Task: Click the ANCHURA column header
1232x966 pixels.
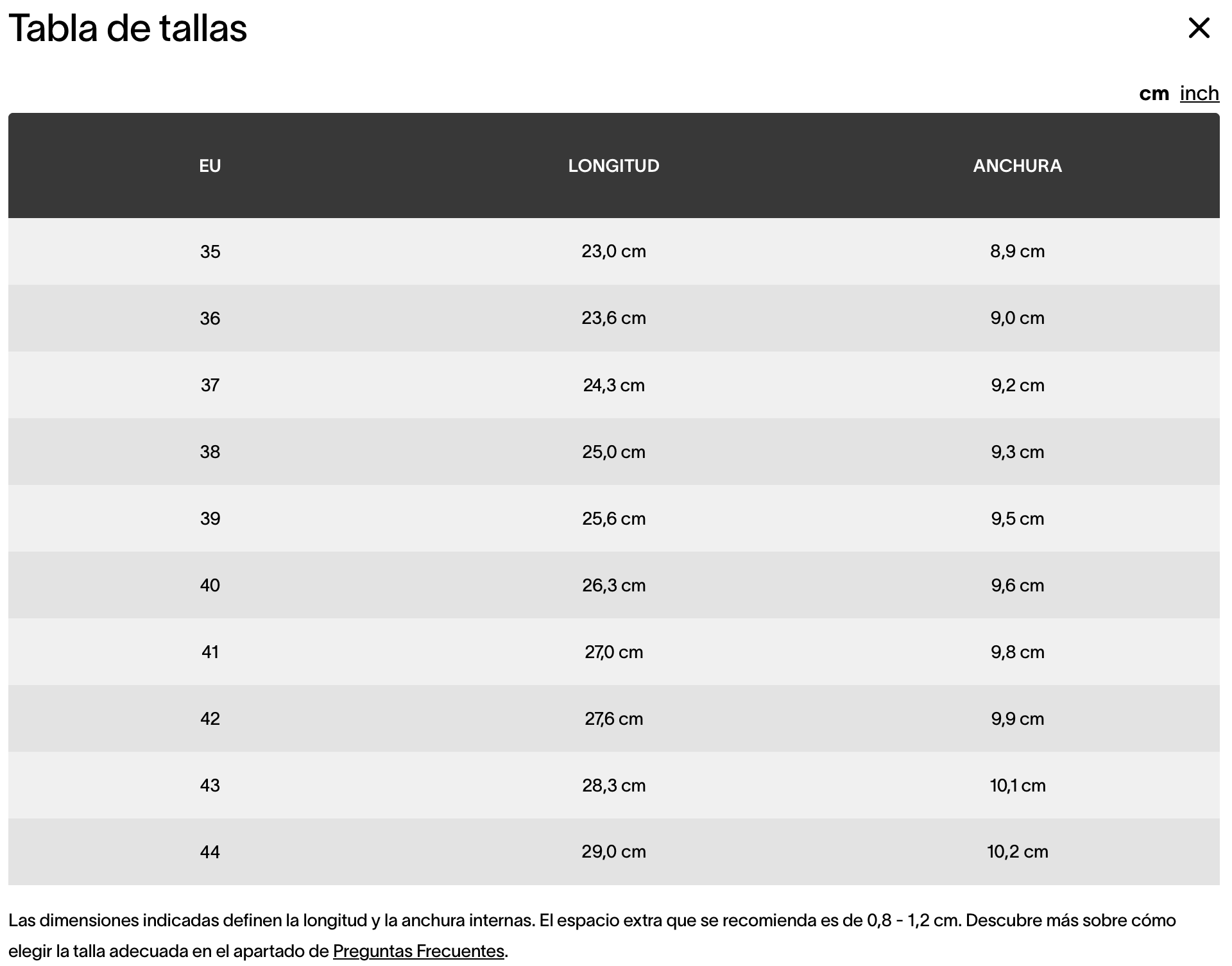Action: pyautogui.click(x=1017, y=166)
